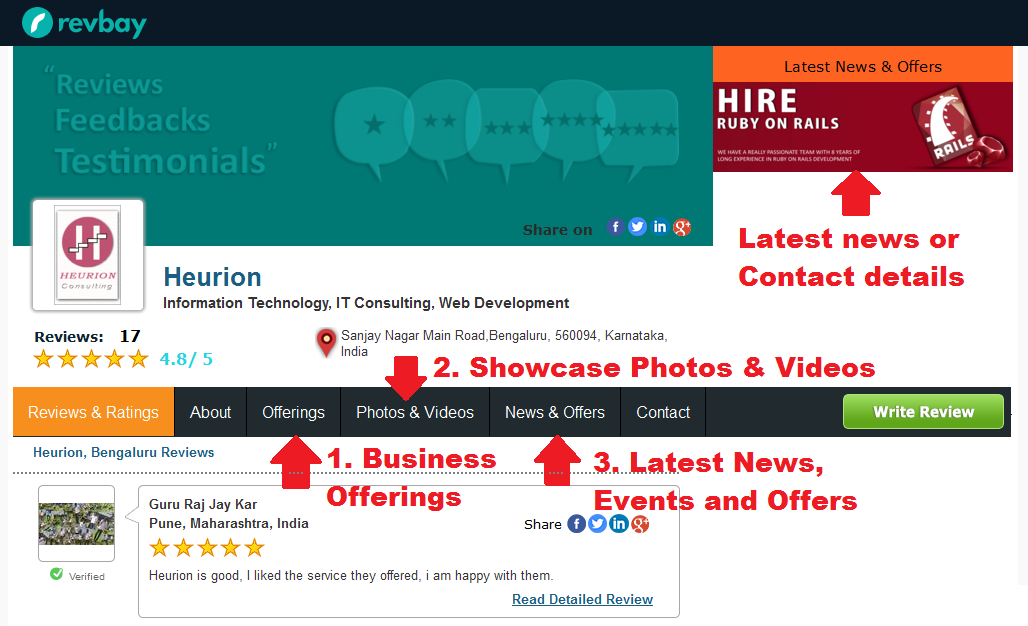Share banner on Google Plus
The image size is (1028, 626).
tap(682, 227)
